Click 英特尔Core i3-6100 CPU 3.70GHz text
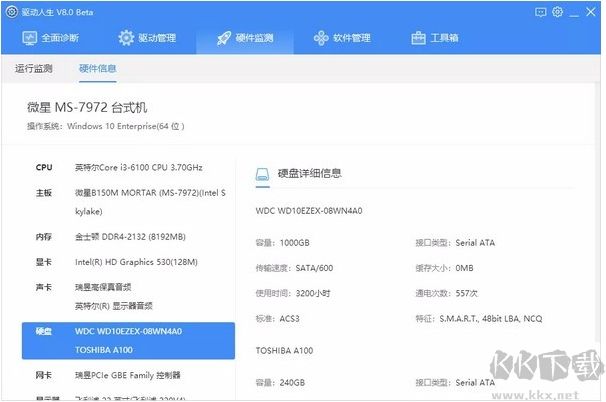 pyautogui.click(x=139, y=167)
